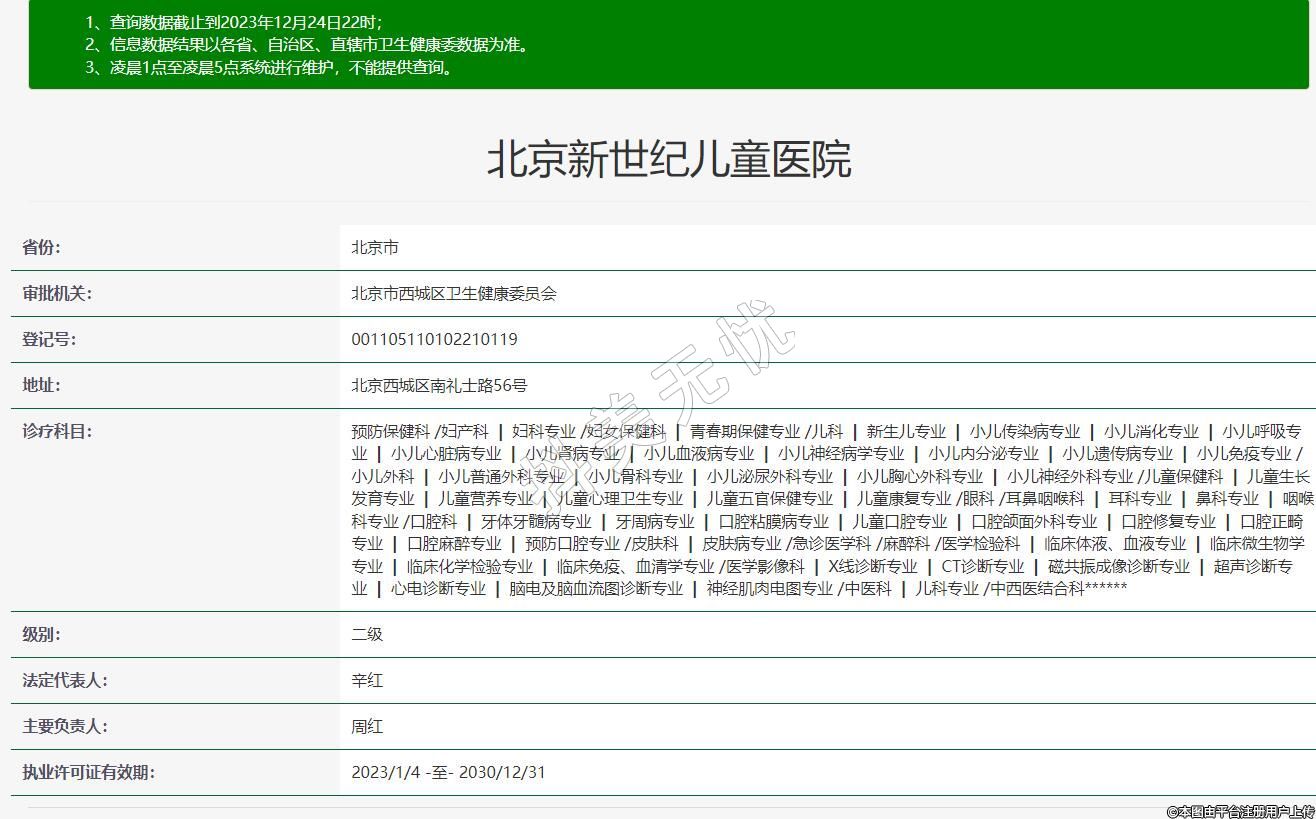This screenshot has height=819, width=1316.
Task: Click the notice line about 2023年12月24日22时 data cutoff
Action: [233, 22]
